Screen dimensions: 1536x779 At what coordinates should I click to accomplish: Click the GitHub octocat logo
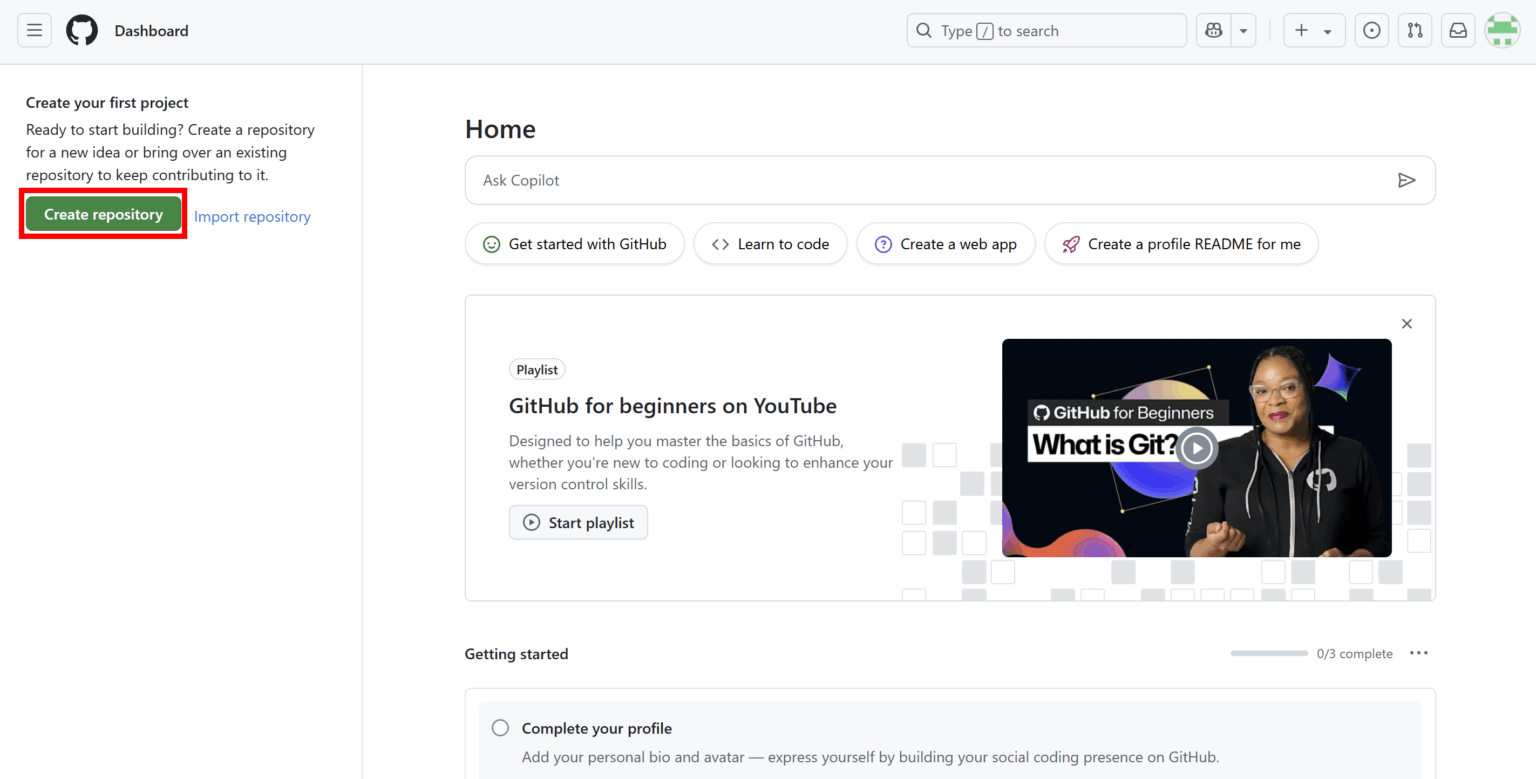81,30
